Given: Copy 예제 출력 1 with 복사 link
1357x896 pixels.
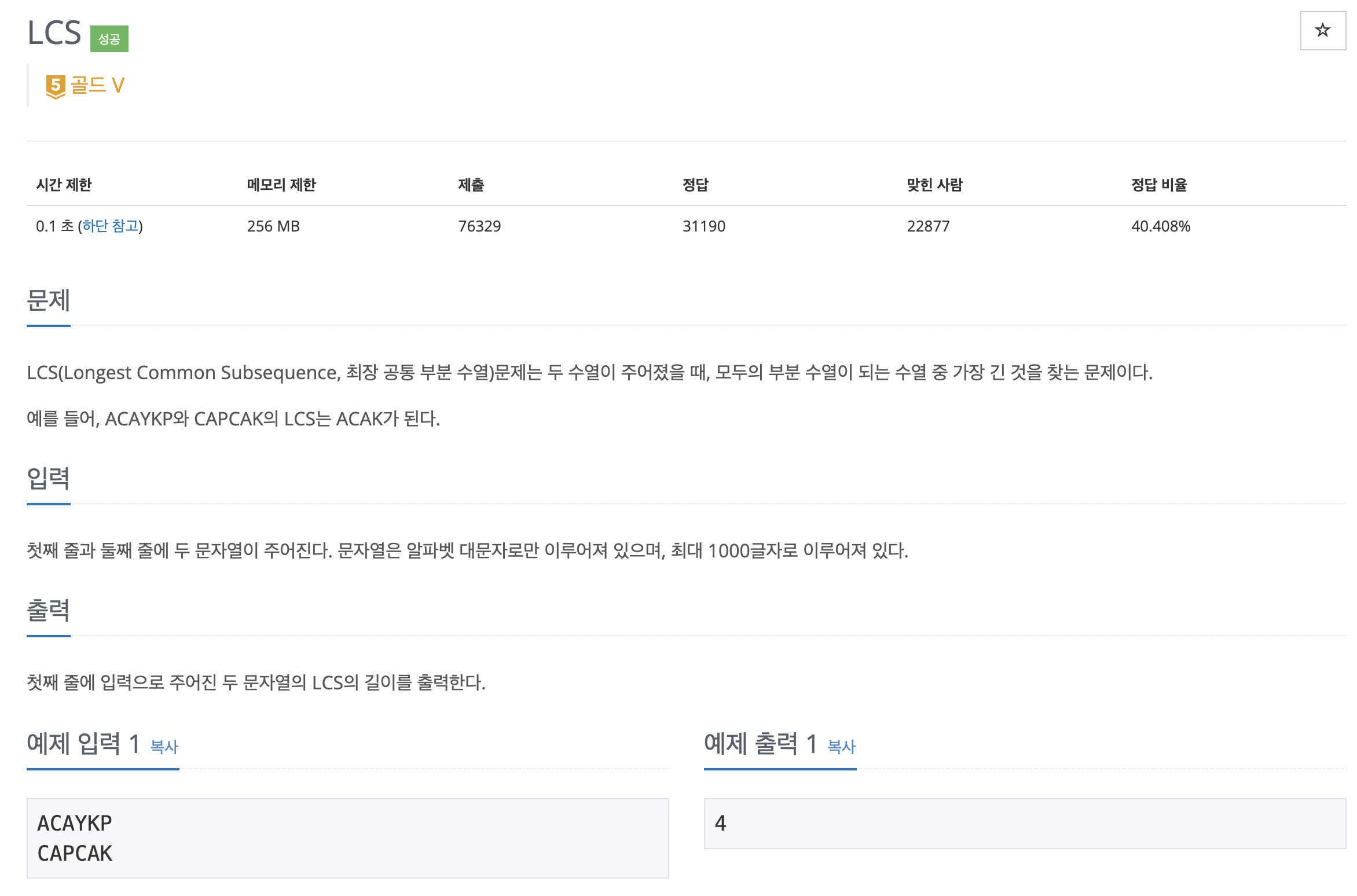Looking at the screenshot, I should 841,747.
